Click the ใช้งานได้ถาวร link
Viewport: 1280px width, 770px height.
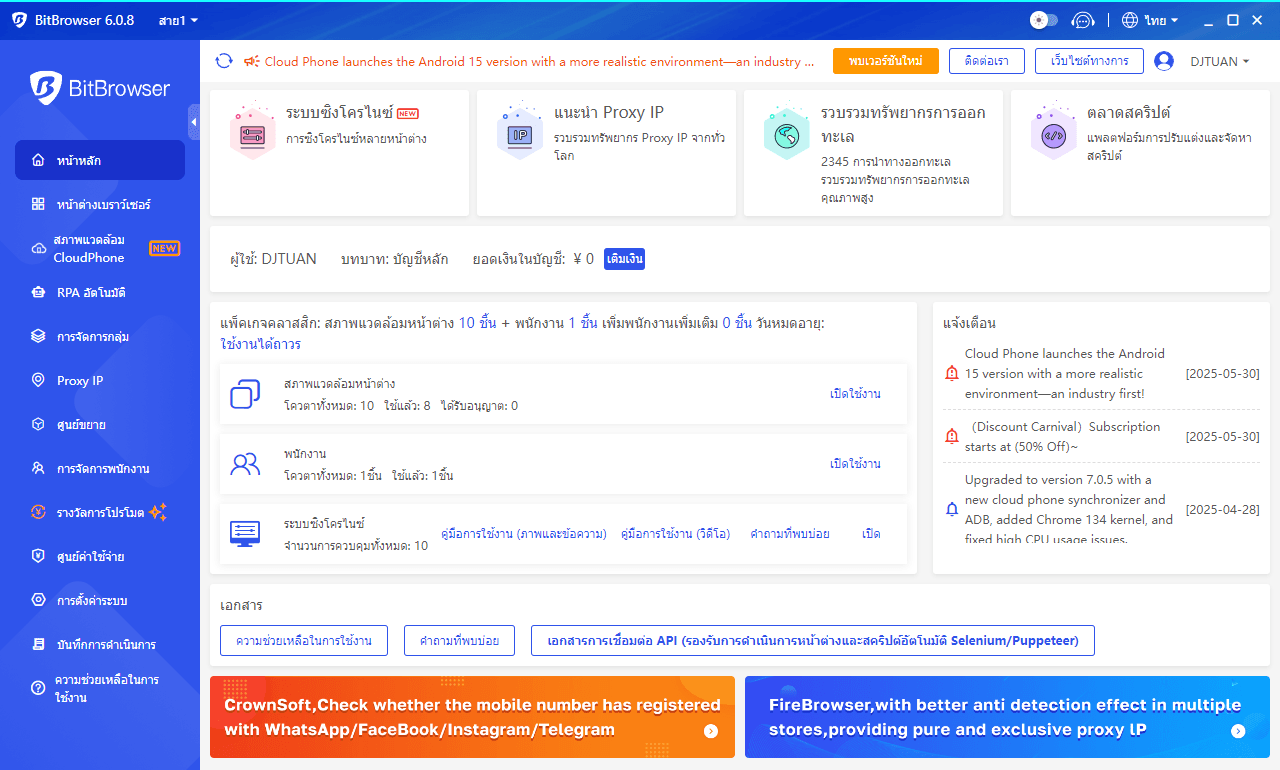260,344
